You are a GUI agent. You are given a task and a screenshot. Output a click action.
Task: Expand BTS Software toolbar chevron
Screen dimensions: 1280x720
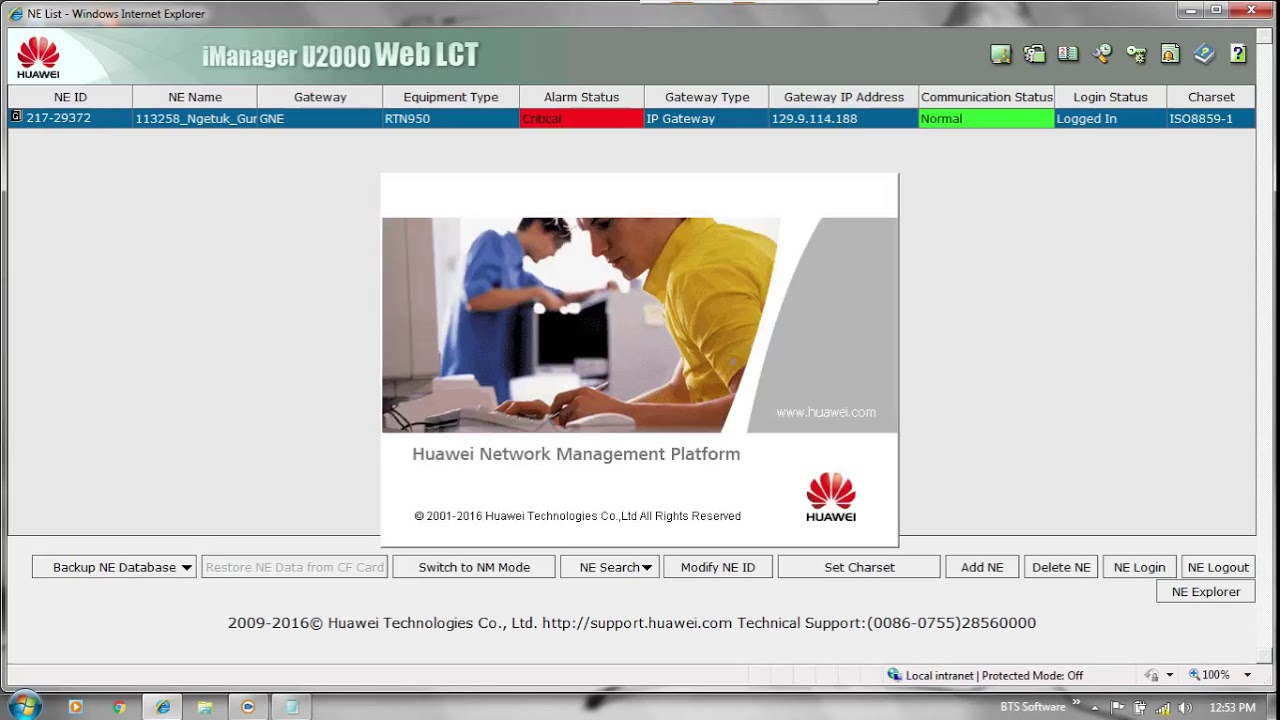point(1077,704)
